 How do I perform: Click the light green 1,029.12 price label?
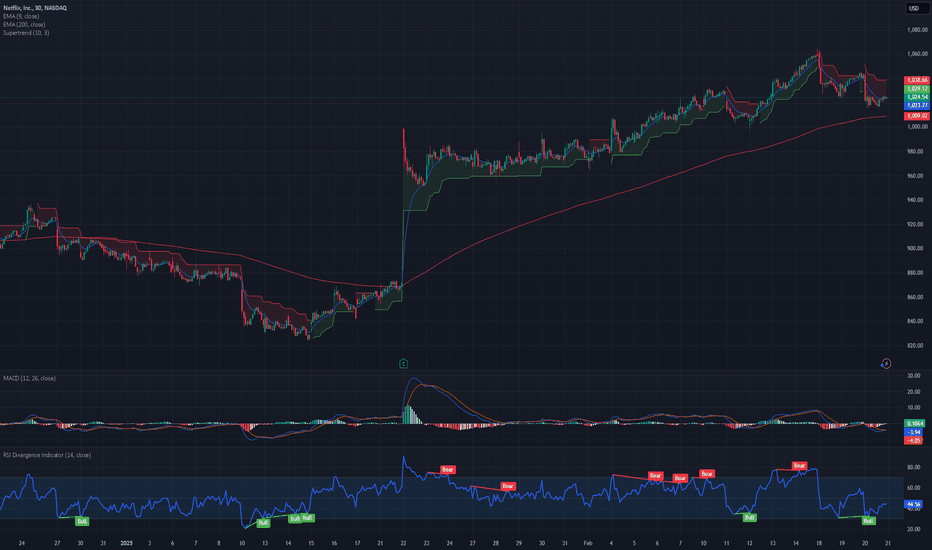[917, 88]
